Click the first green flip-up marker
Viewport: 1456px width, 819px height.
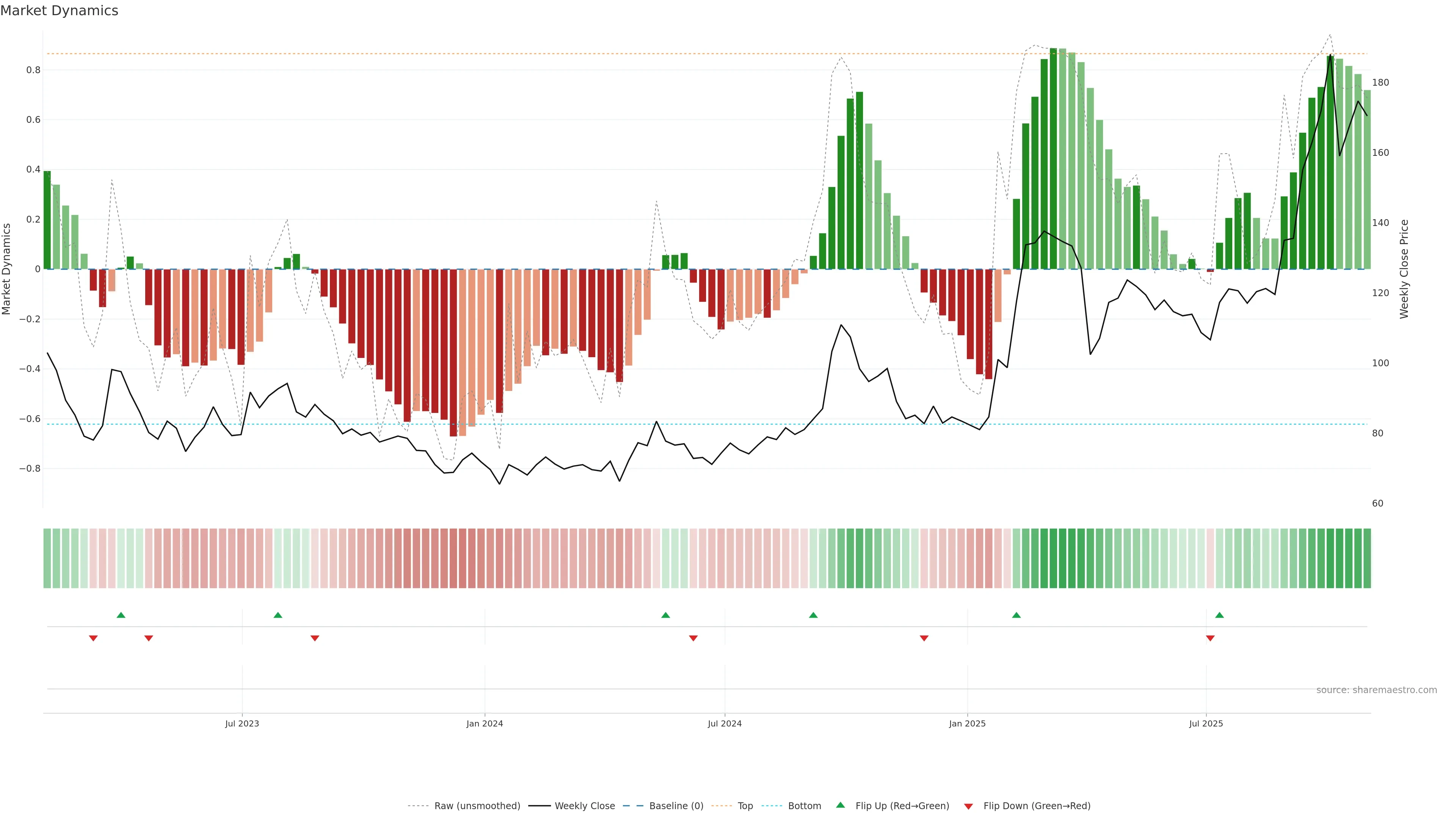coord(121,615)
